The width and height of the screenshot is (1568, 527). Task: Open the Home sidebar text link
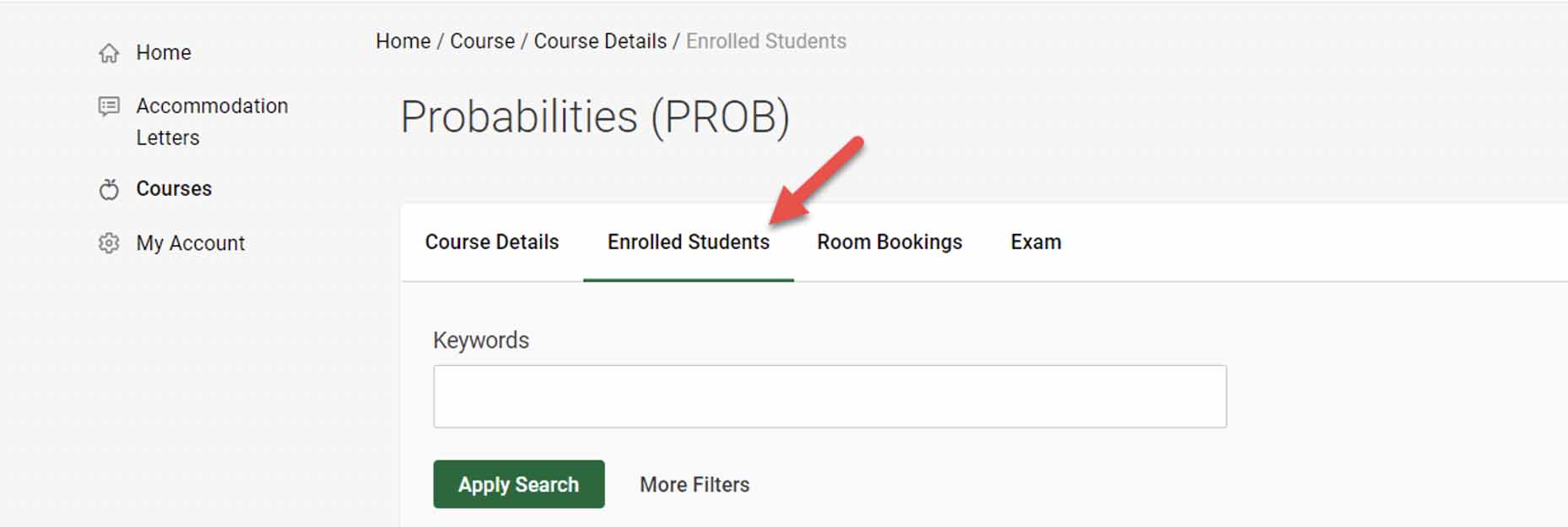tap(164, 52)
